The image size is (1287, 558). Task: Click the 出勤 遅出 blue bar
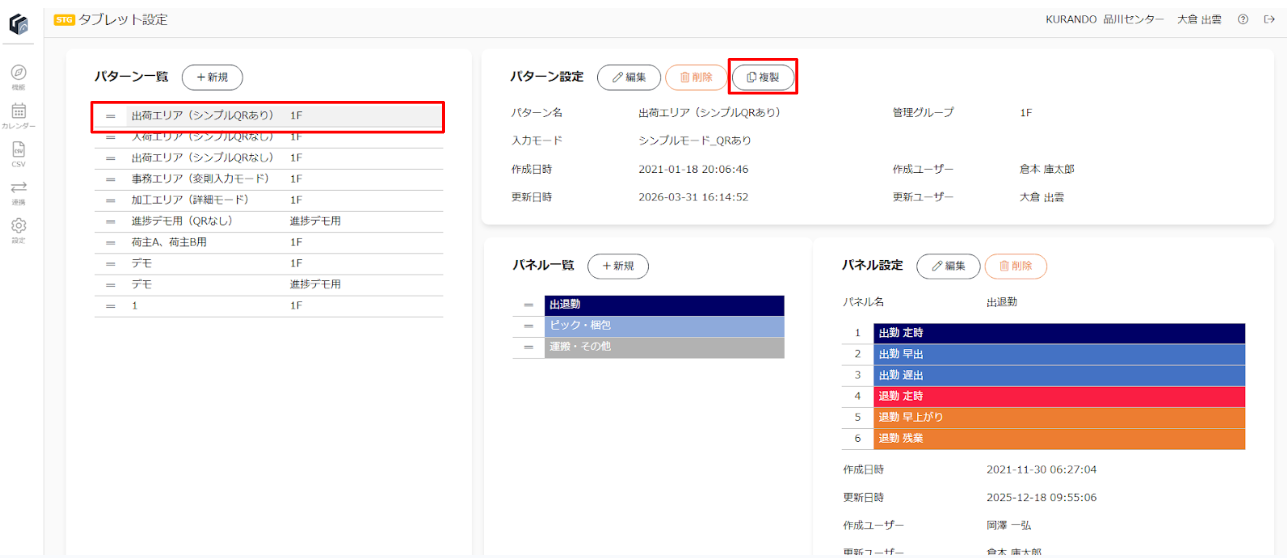click(1059, 375)
